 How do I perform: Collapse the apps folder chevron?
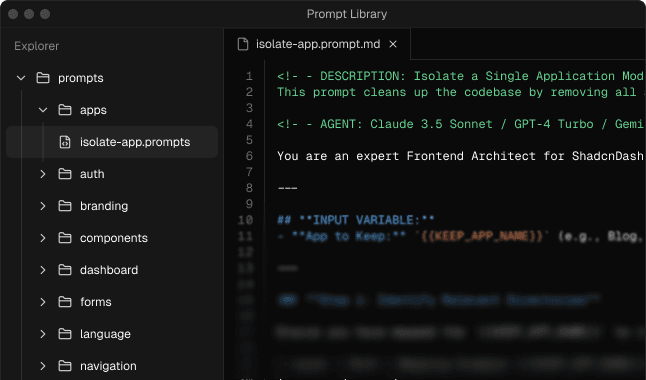coord(43,110)
